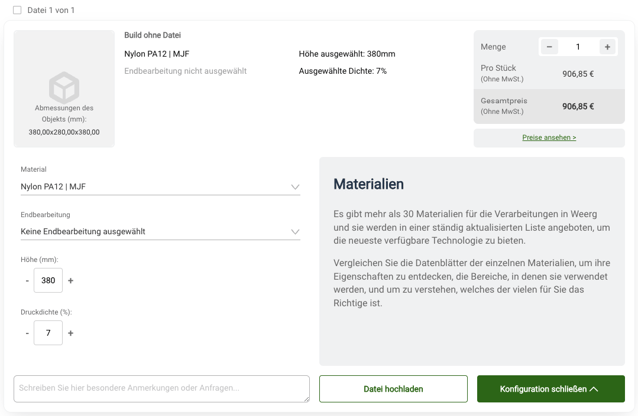The image size is (638, 416).
Task: Click the 3D cube object placeholder icon
Action: tap(64, 88)
